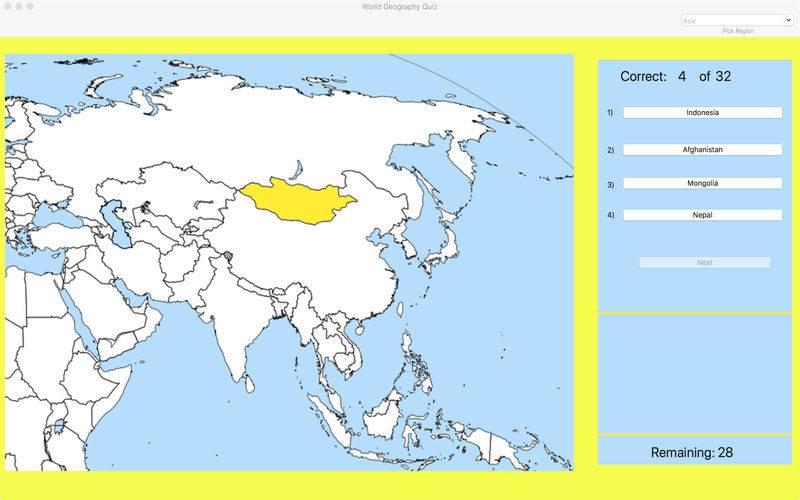Viewport: 800px width, 500px height.
Task: Click the Next button
Action: (x=705, y=262)
